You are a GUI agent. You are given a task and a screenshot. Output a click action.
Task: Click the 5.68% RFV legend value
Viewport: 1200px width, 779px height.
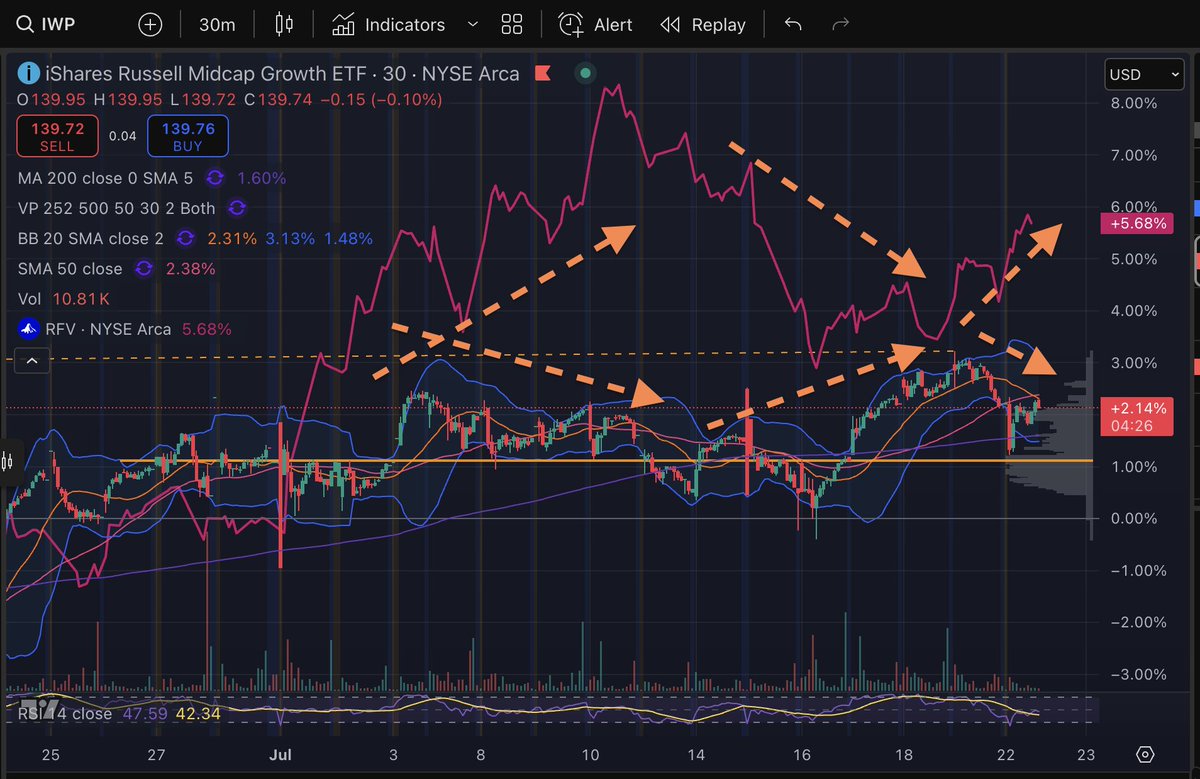[206, 328]
